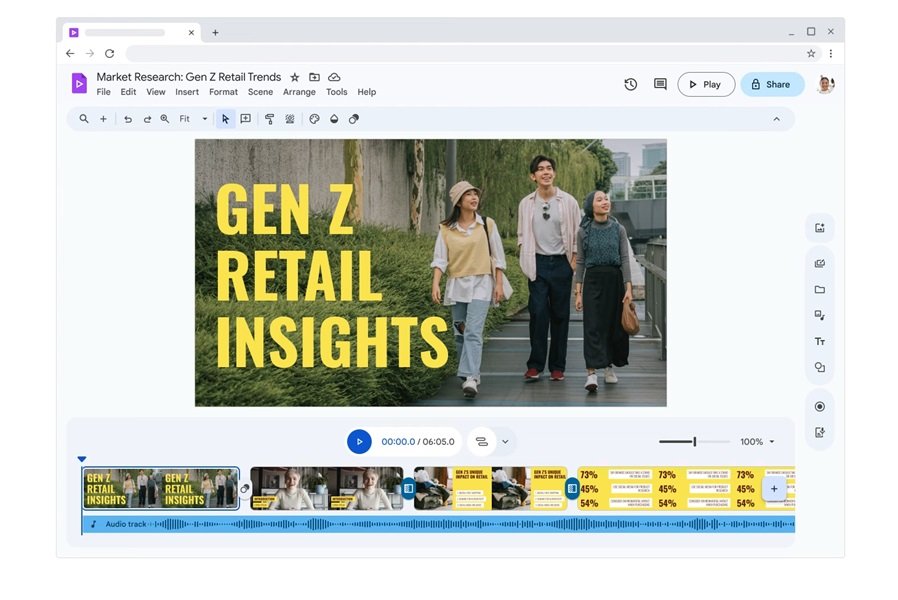Open the color palette toolbar icon

[314, 118]
